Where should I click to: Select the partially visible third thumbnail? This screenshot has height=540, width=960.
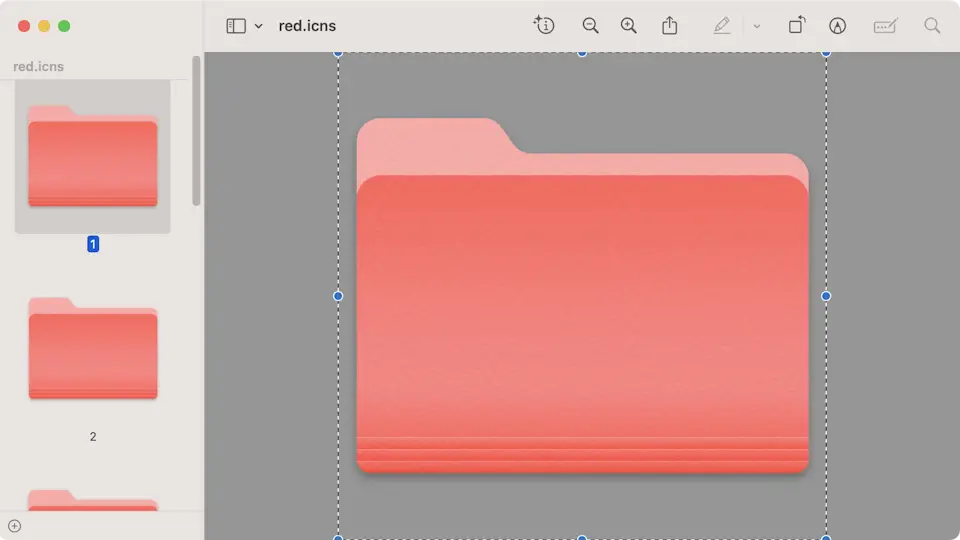click(93, 500)
